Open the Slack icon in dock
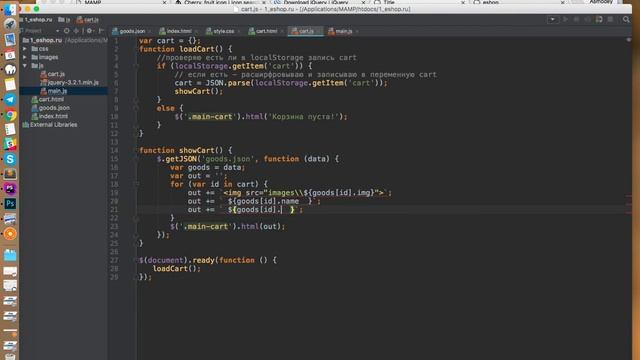This screenshot has height=360, width=640. coord(10,144)
